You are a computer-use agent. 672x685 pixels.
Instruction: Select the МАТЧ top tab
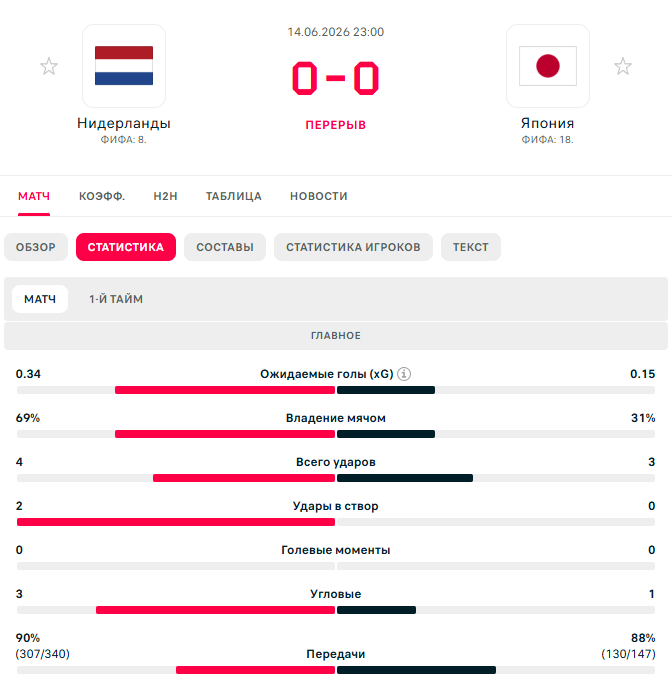point(34,196)
